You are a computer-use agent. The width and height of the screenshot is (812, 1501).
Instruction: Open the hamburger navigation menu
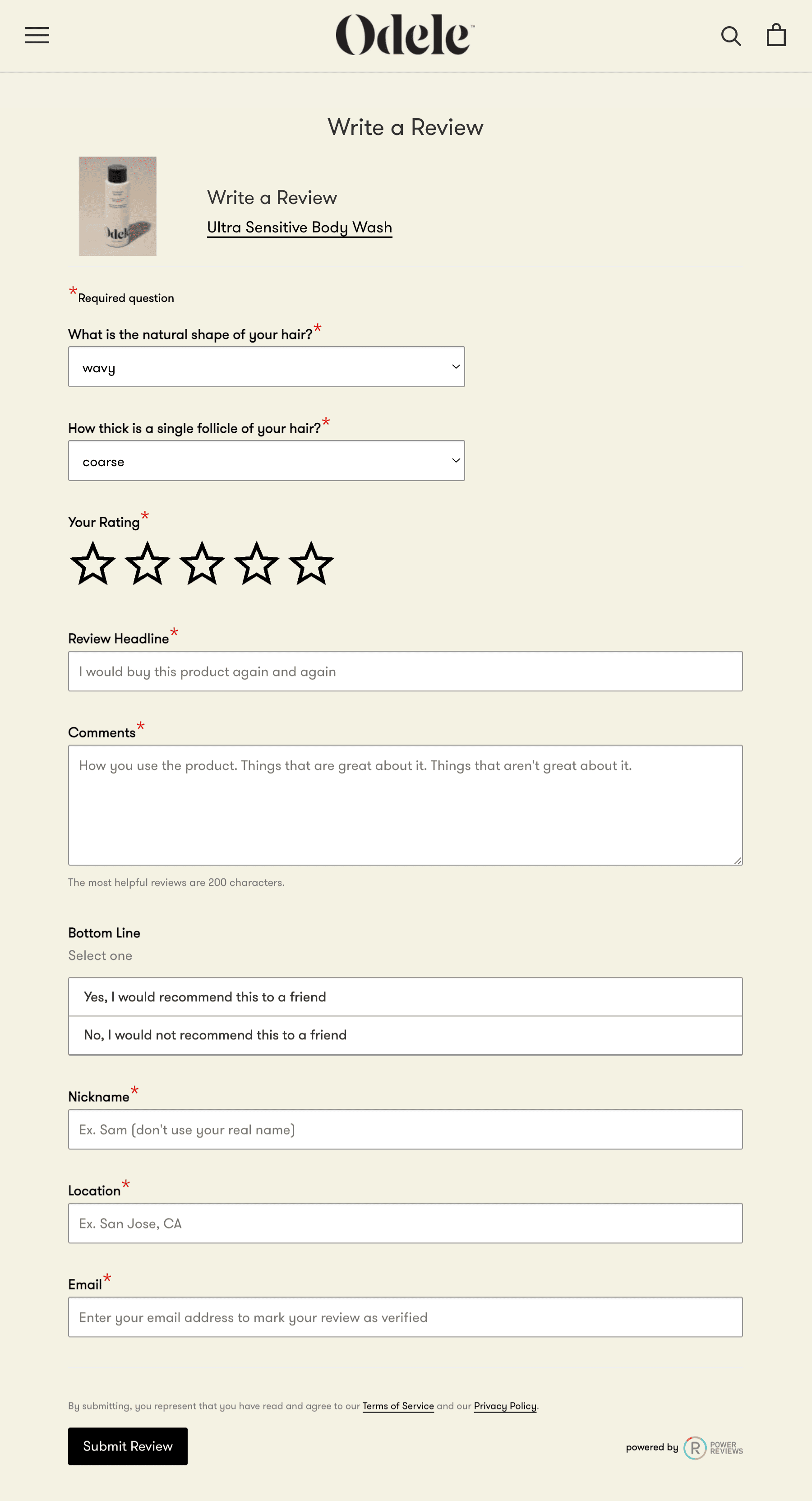[37, 36]
